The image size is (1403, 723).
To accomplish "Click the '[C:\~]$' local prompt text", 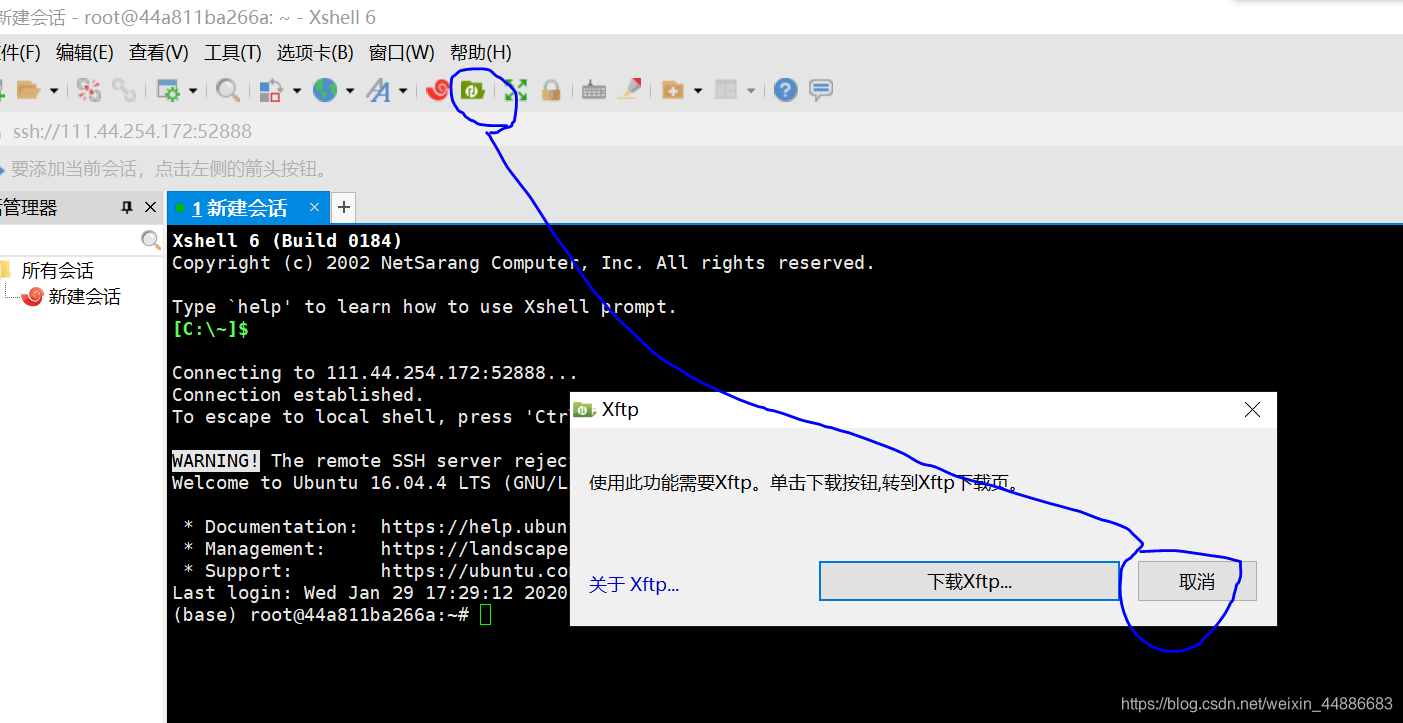I will (x=210, y=329).
